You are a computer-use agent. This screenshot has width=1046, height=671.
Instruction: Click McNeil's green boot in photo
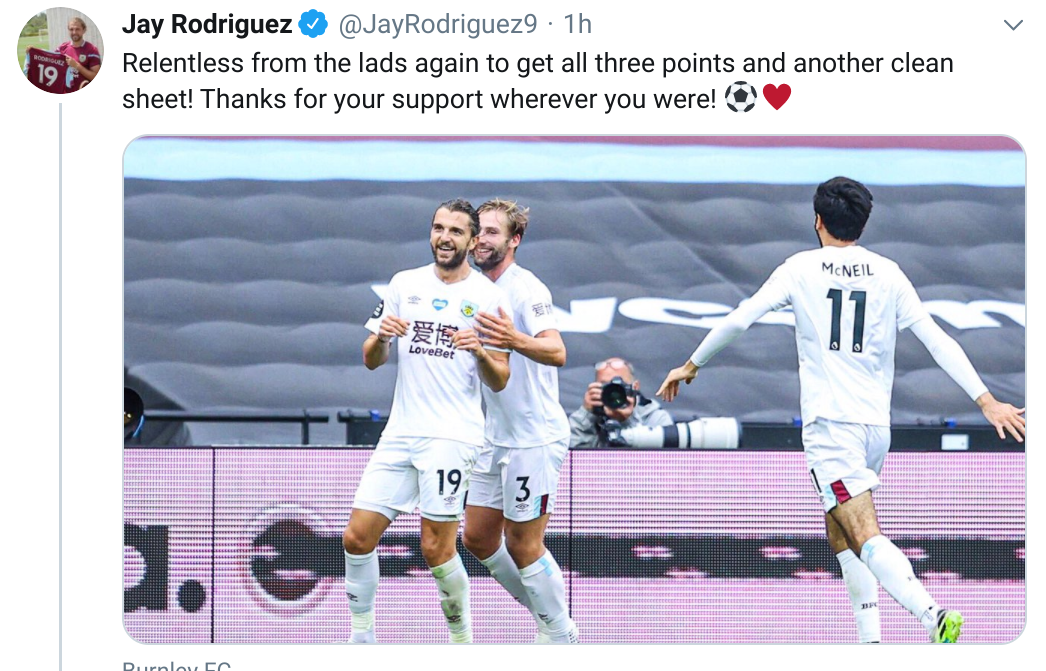pos(948,626)
